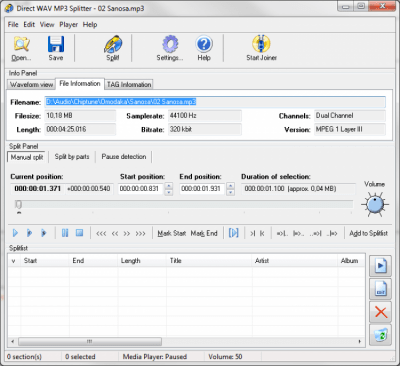400x366 pixels.
Task: Click the stop playback button
Action: pos(79,233)
